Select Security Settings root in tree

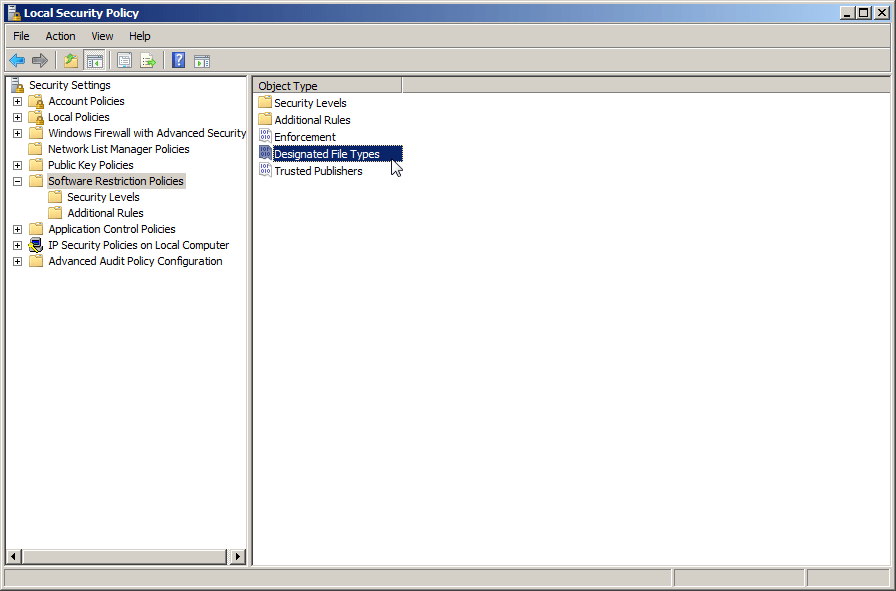70,85
